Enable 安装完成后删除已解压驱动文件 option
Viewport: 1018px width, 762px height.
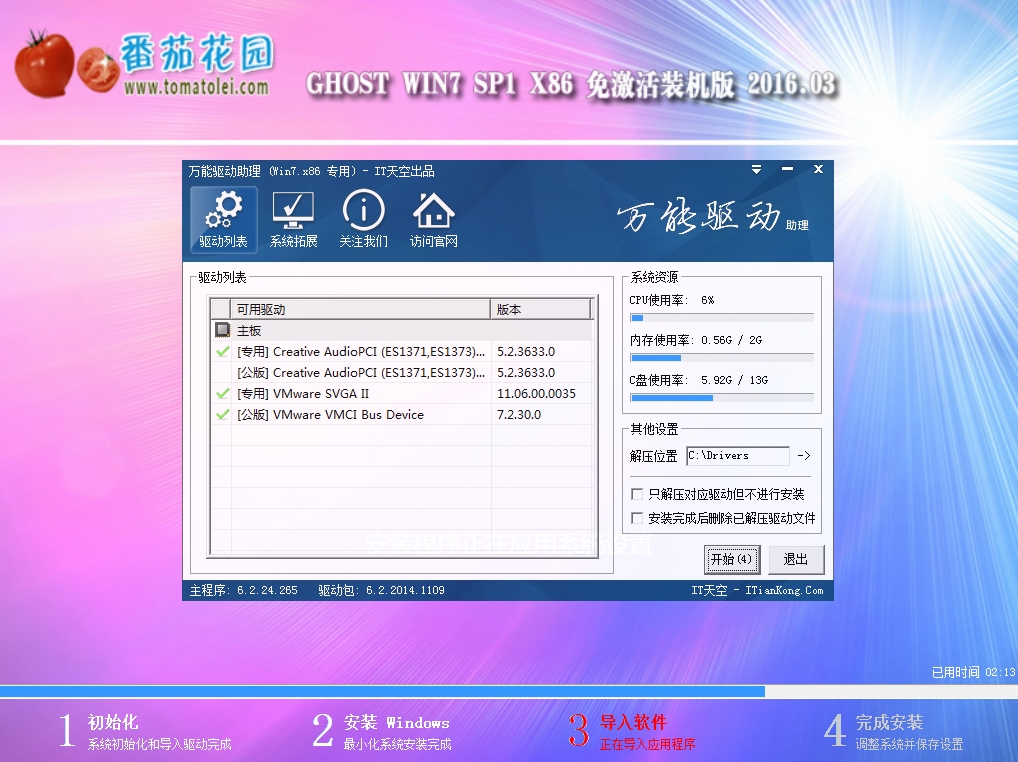pos(637,518)
